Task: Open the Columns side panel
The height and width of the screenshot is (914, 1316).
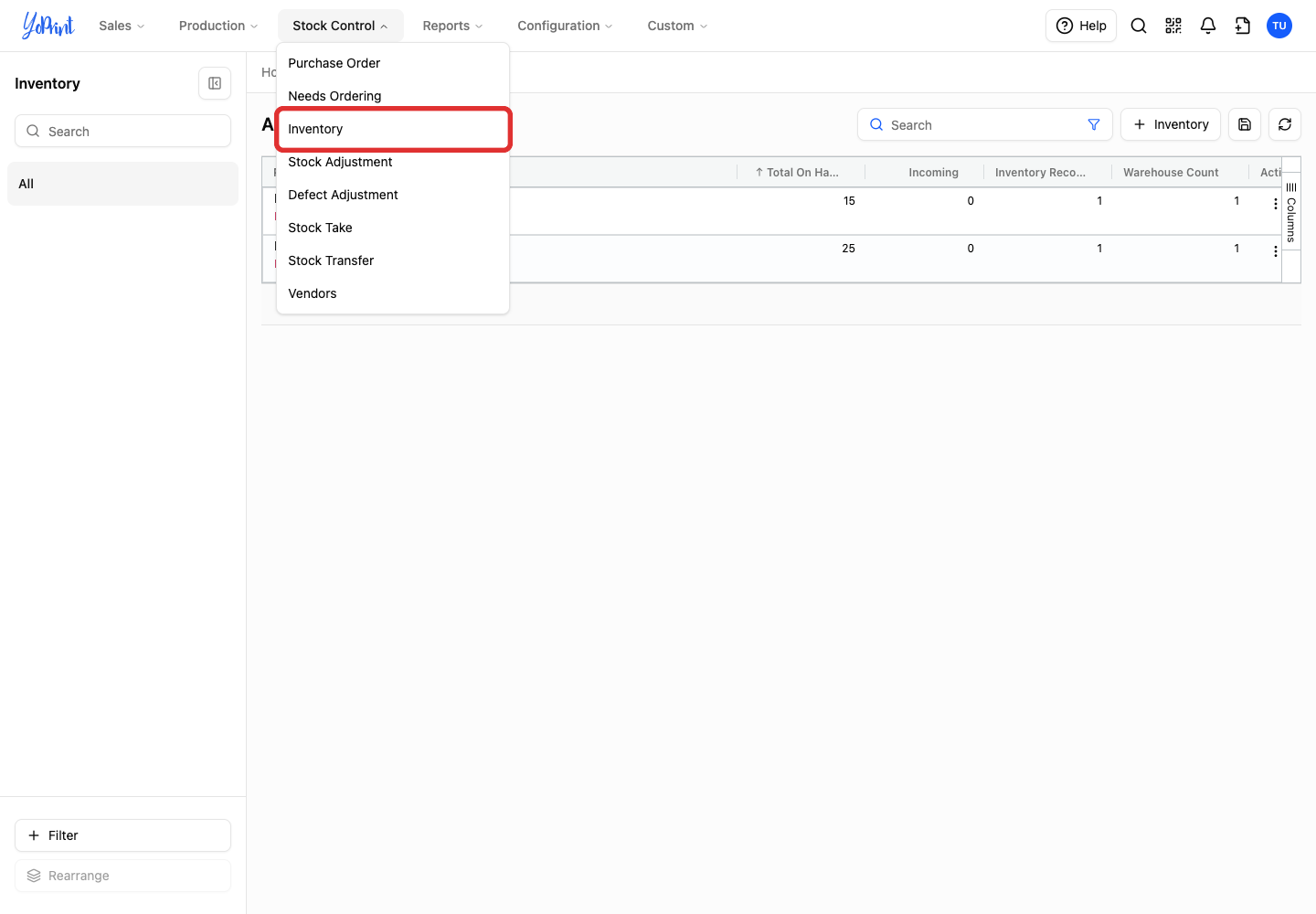Action: point(1291,212)
